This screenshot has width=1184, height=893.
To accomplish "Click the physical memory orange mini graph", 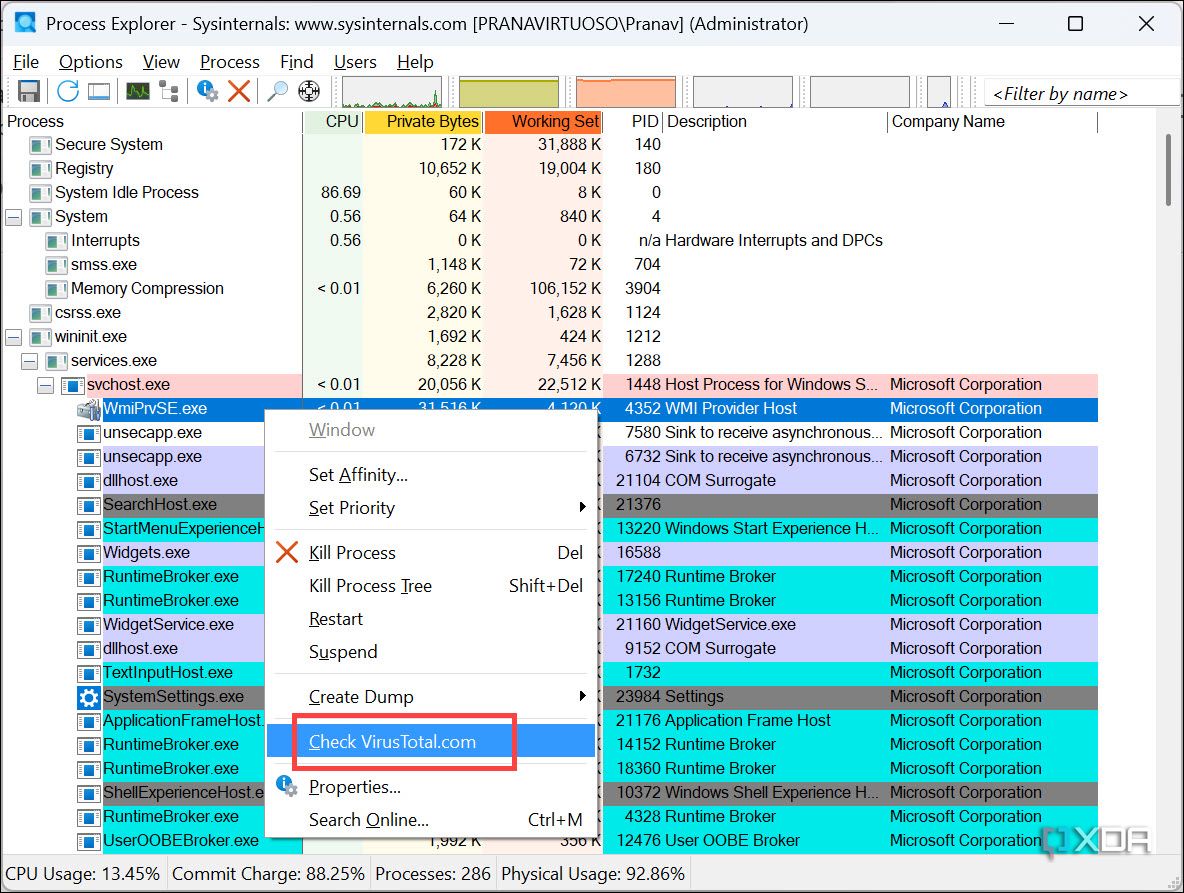I will pos(626,92).
